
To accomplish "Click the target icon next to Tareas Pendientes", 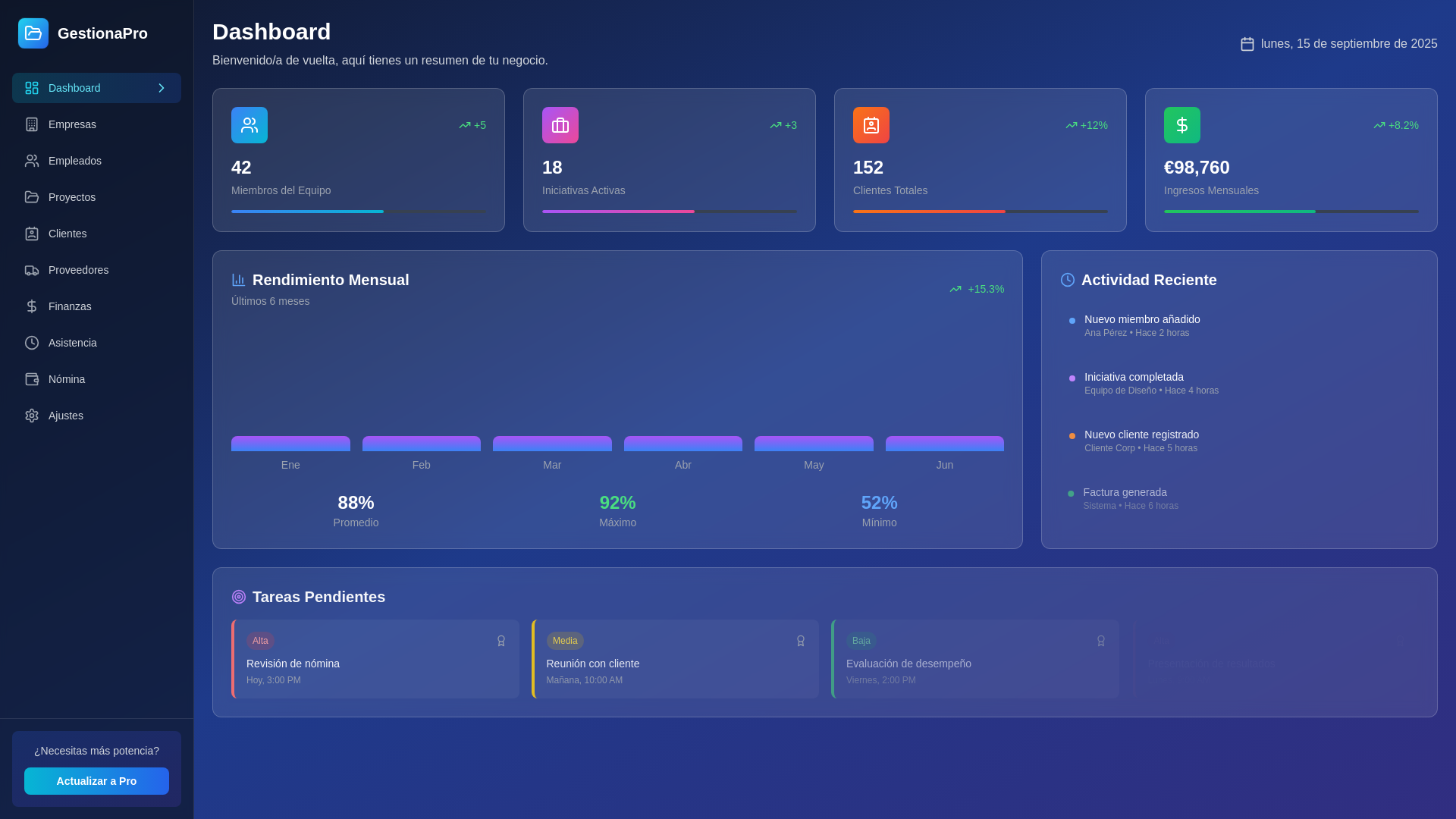I will point(239,597).
